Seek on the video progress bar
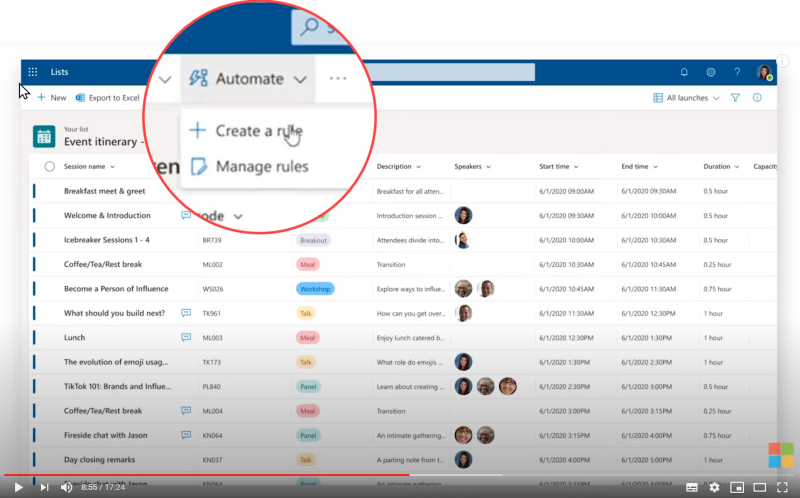This screenshot has width=800, height=498. (400, 475)
